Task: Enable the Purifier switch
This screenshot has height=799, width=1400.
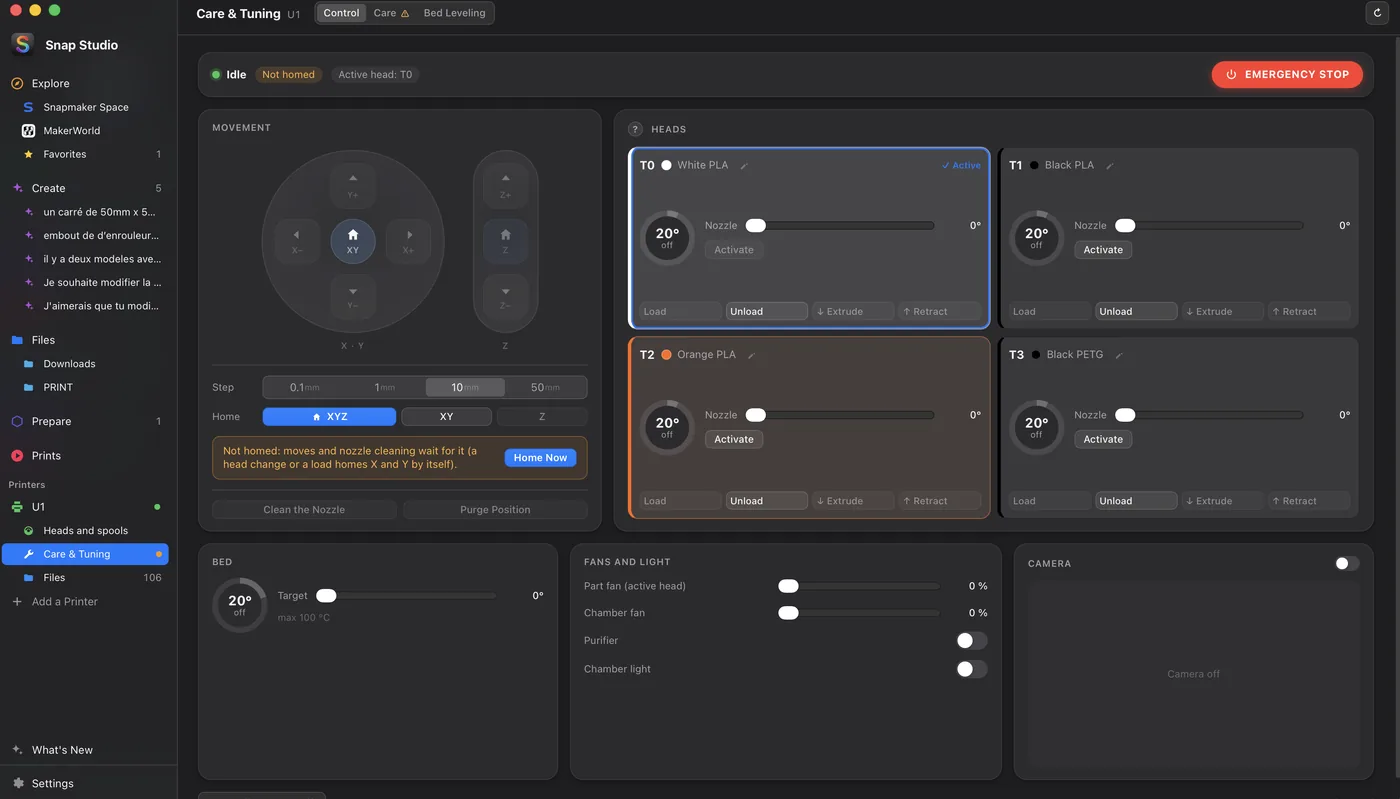Action: pos(971,640)
